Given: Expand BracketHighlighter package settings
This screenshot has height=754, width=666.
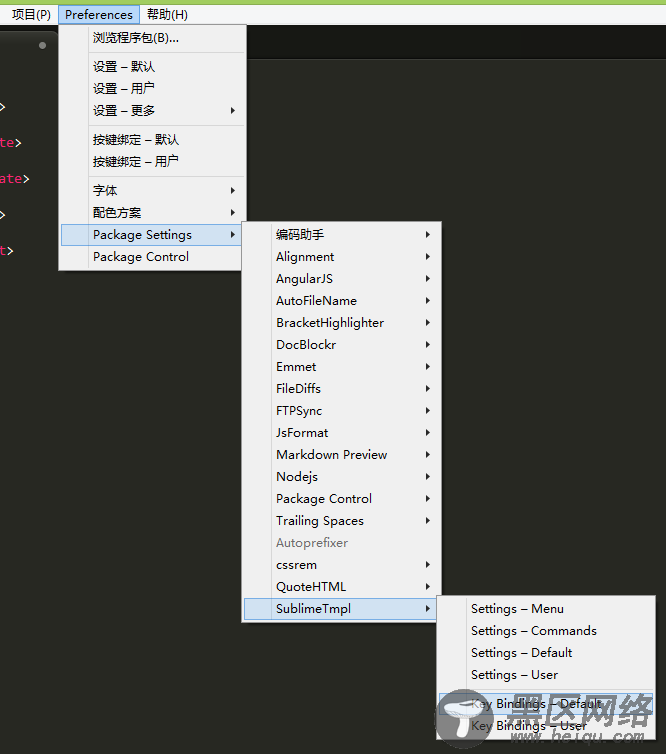Looking at the screenshot, I should [341, 323].
